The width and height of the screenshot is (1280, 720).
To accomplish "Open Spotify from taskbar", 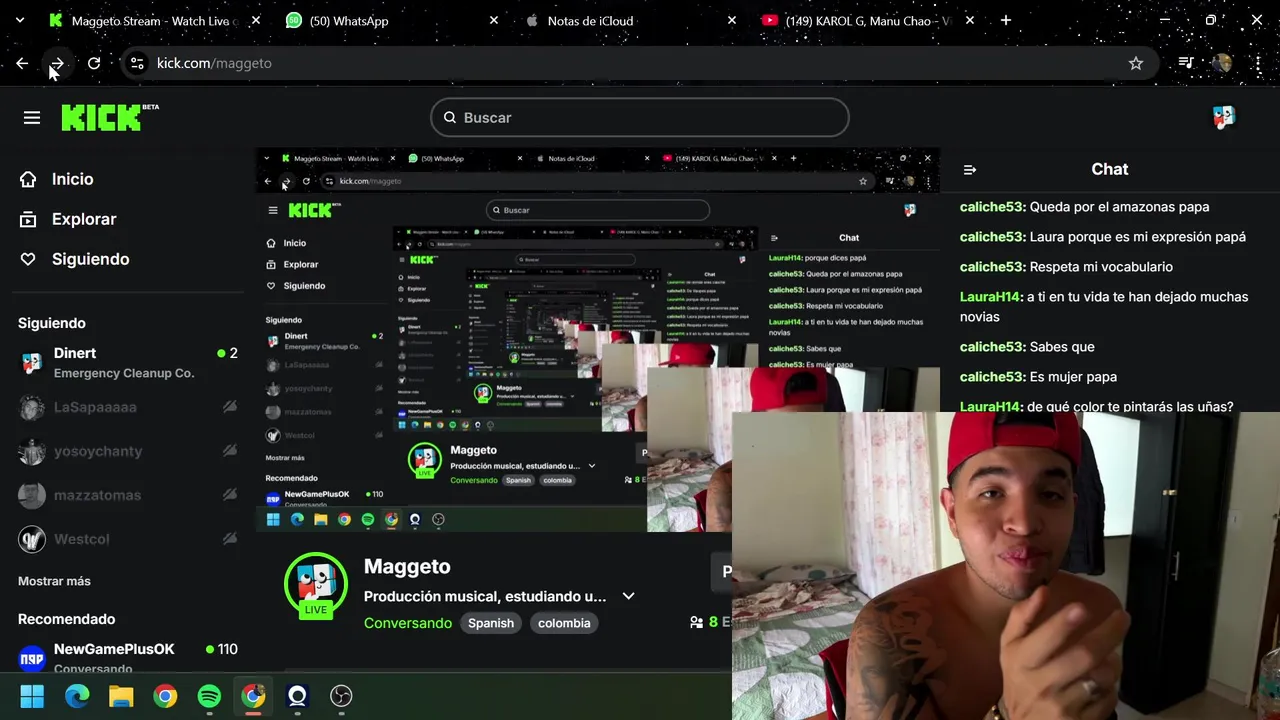I will 209,696.
